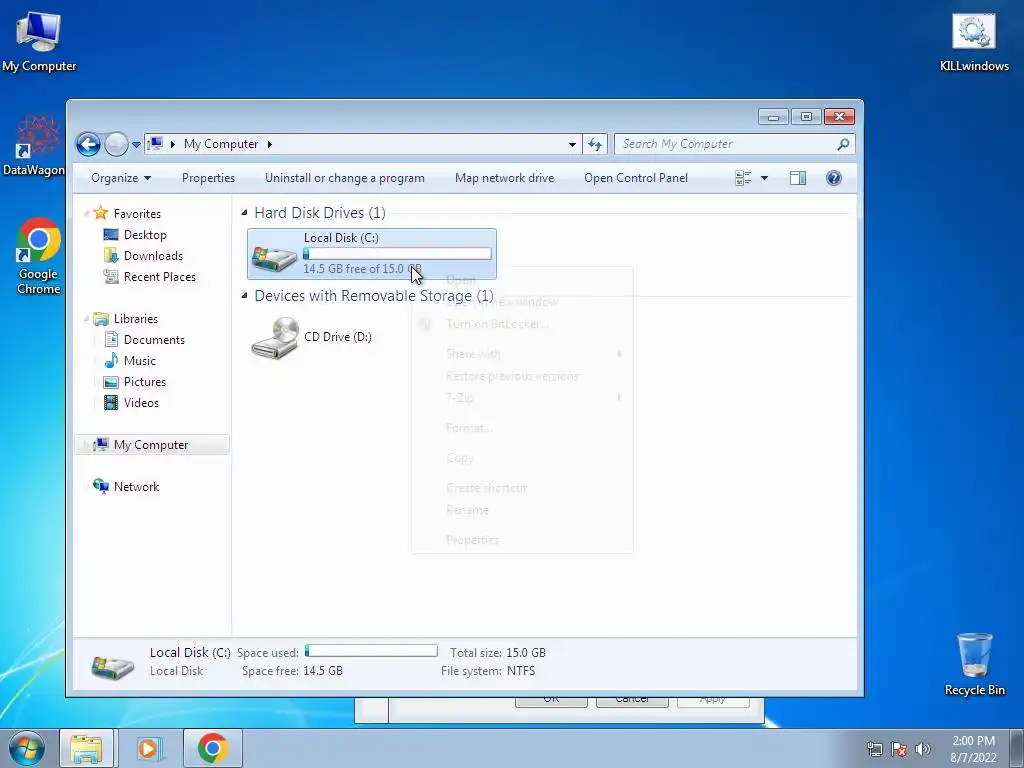This screenshot has height=768, width=1024.
Task: Open My Computer desktop icon
Action: [x=39, y=41]
